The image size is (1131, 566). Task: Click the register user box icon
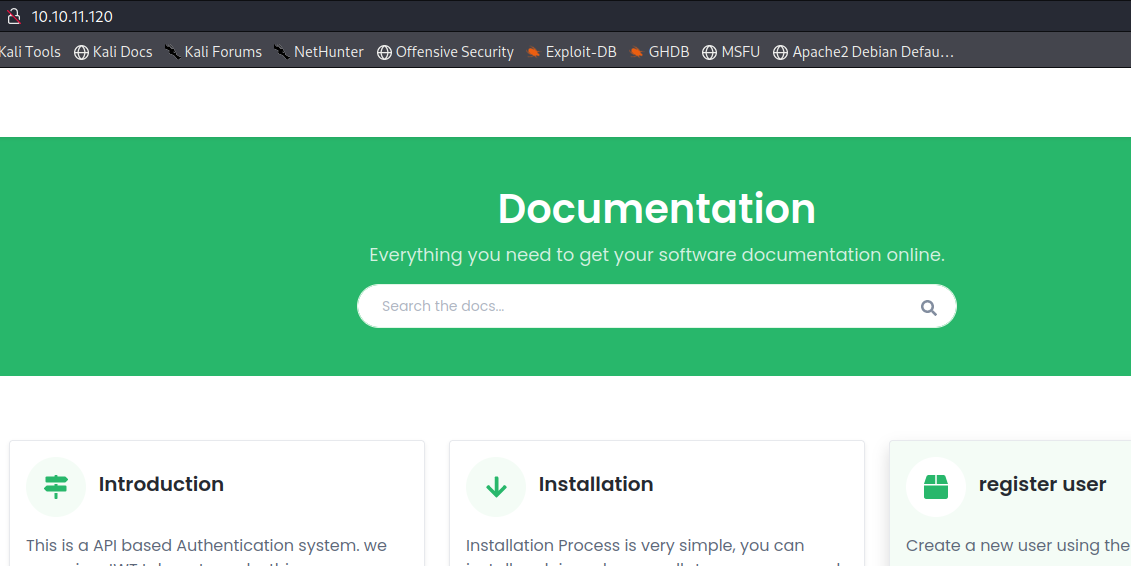[x=936, y=486]
